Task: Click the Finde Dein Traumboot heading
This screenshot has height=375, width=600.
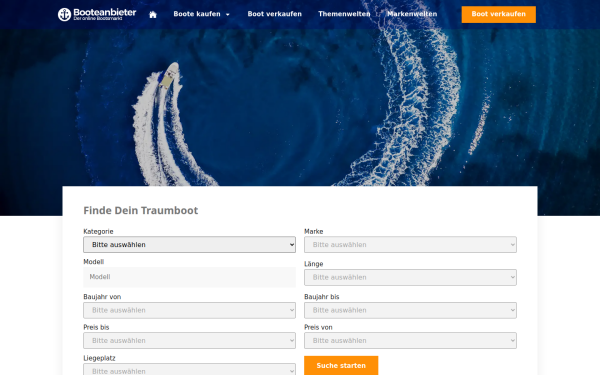Action: click(x=140, y=210)
